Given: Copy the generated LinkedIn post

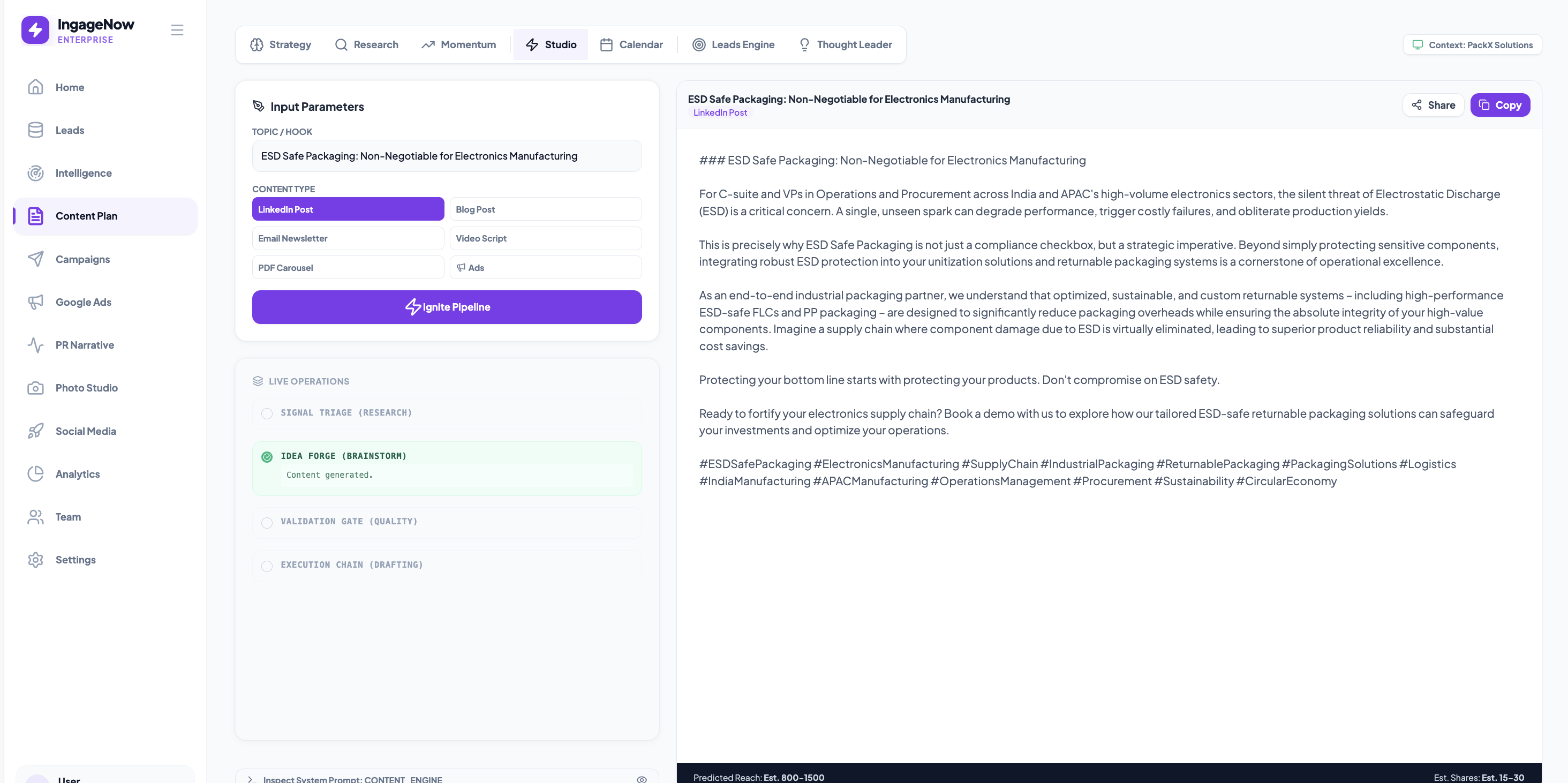Looking at the screenshot, I should tap(1499, 105).
